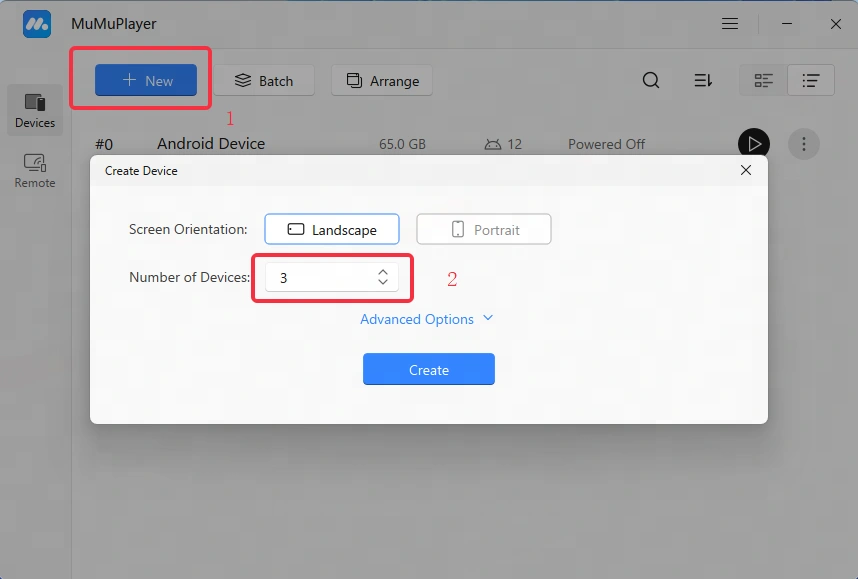
Task: Click the Batch button
Action: [x=264, y=81]
